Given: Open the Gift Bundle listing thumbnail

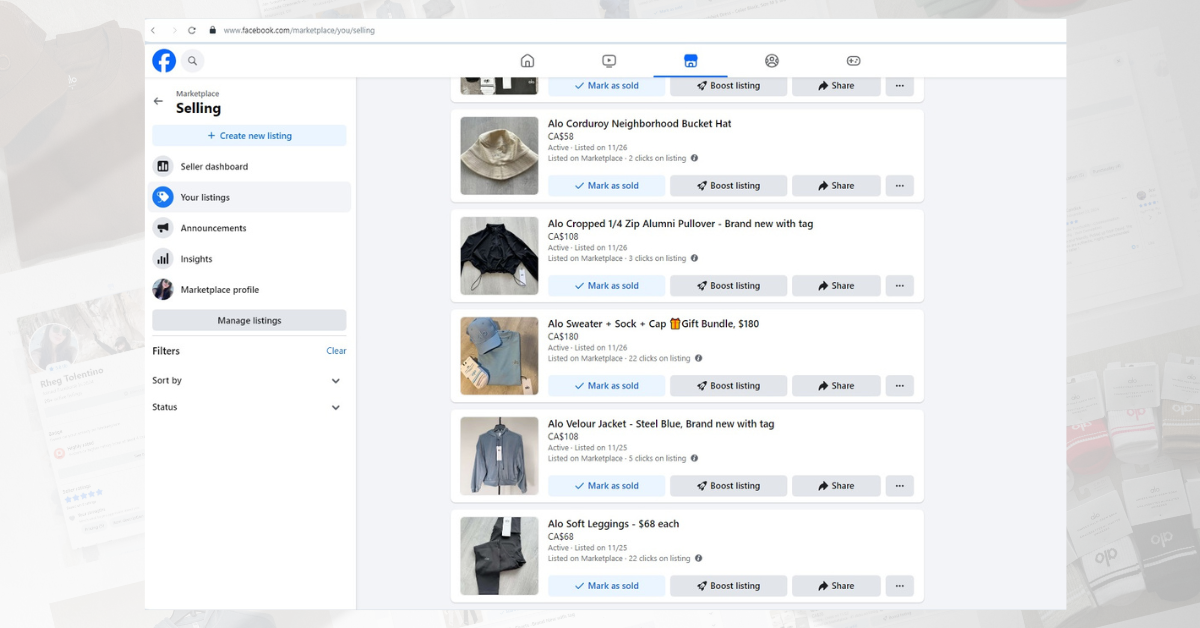Looking at the screenshot, I should (x=499, y=356).
